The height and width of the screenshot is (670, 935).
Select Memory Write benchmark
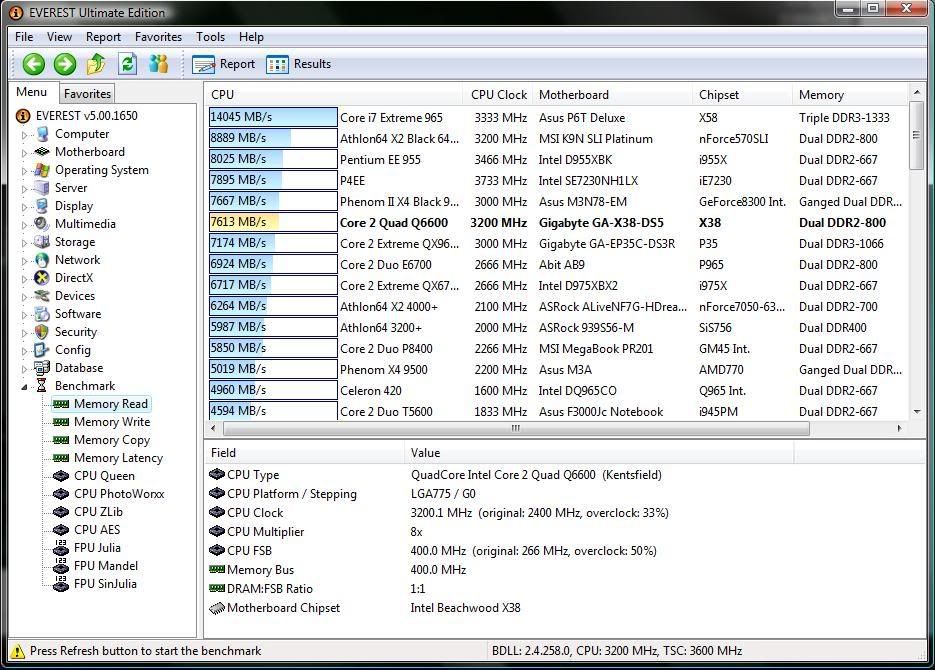tap(112, 422)
